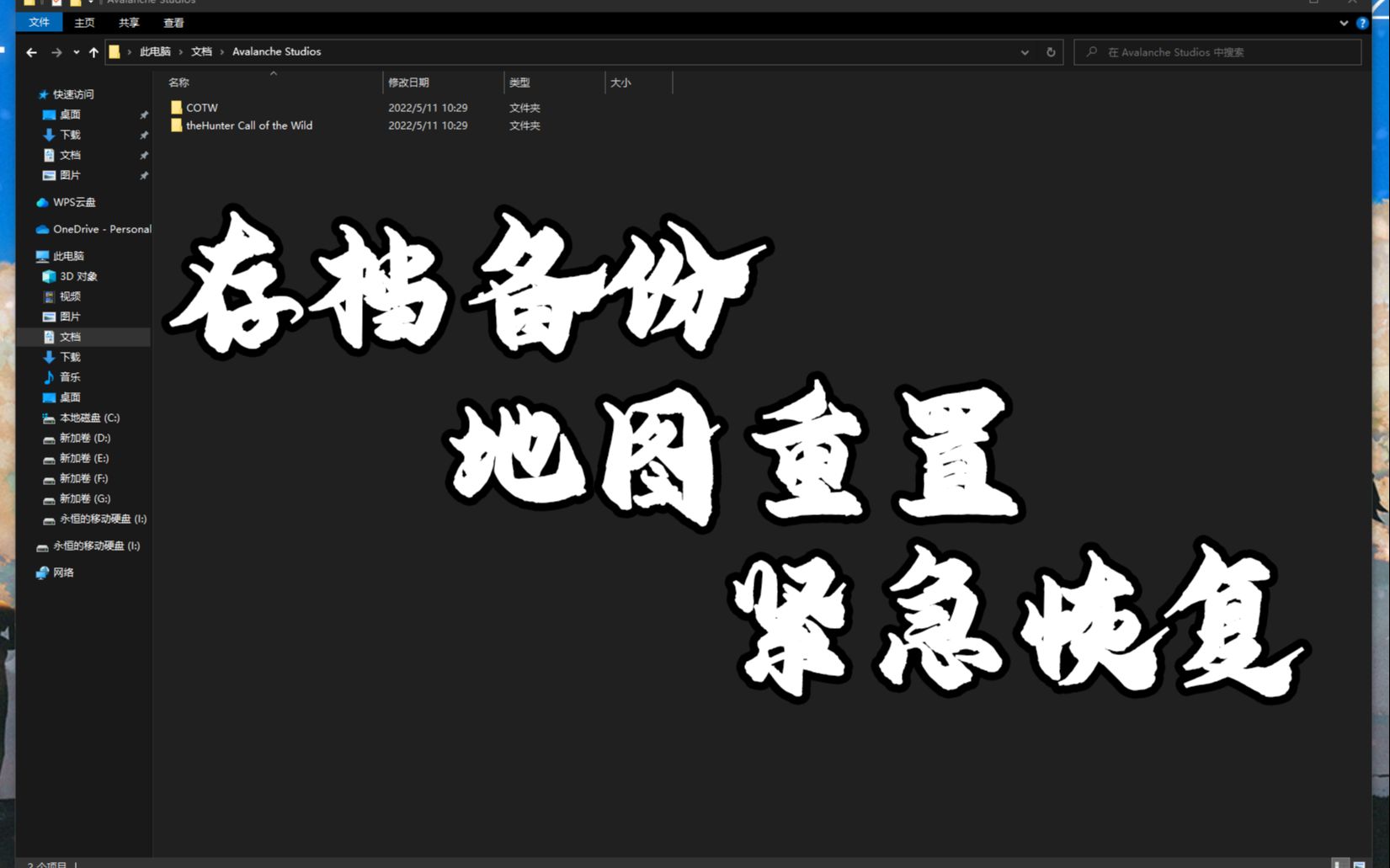Open the recent locations dropdown next to forward arrow
The image size is (1390, 868).
[x=77, y=52]
